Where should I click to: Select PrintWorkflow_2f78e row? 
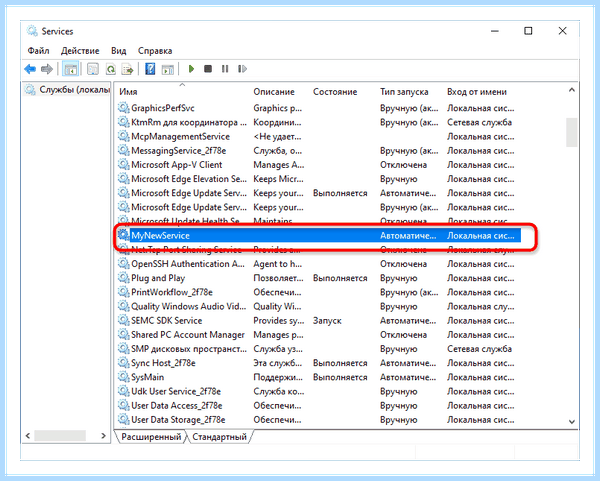tap(318, 292)
